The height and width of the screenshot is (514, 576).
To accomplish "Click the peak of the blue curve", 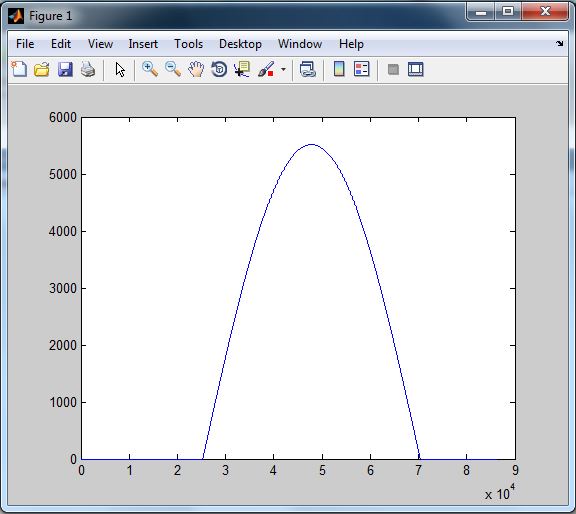I will point(311,144).
